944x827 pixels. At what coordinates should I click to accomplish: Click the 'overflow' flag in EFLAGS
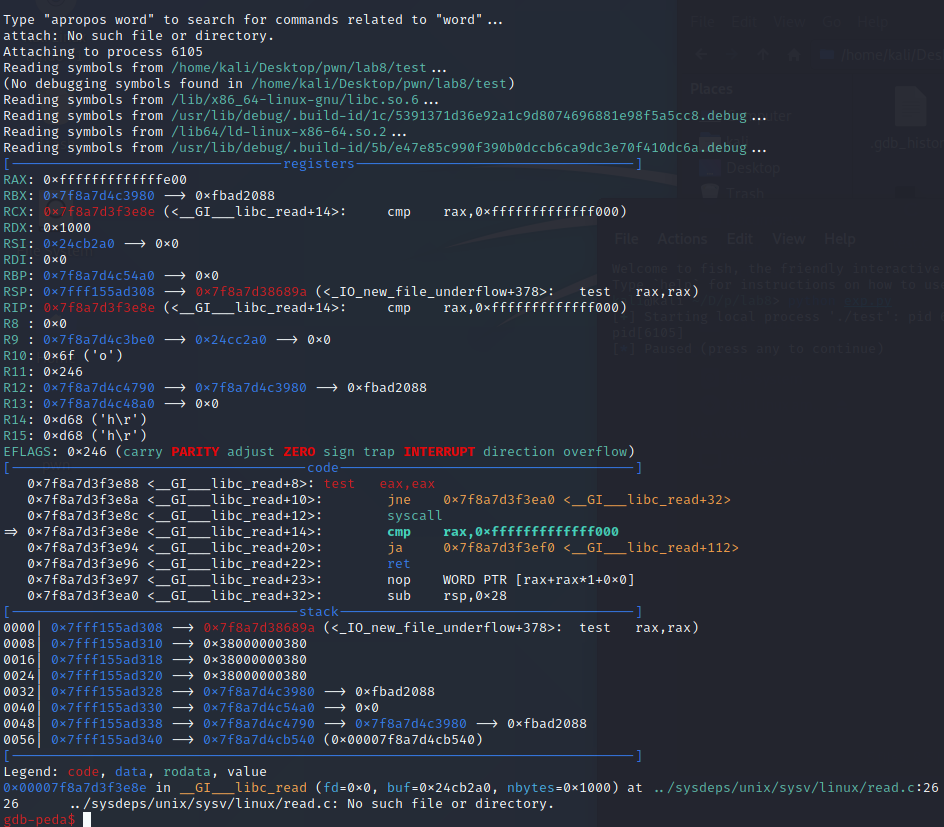595,451
